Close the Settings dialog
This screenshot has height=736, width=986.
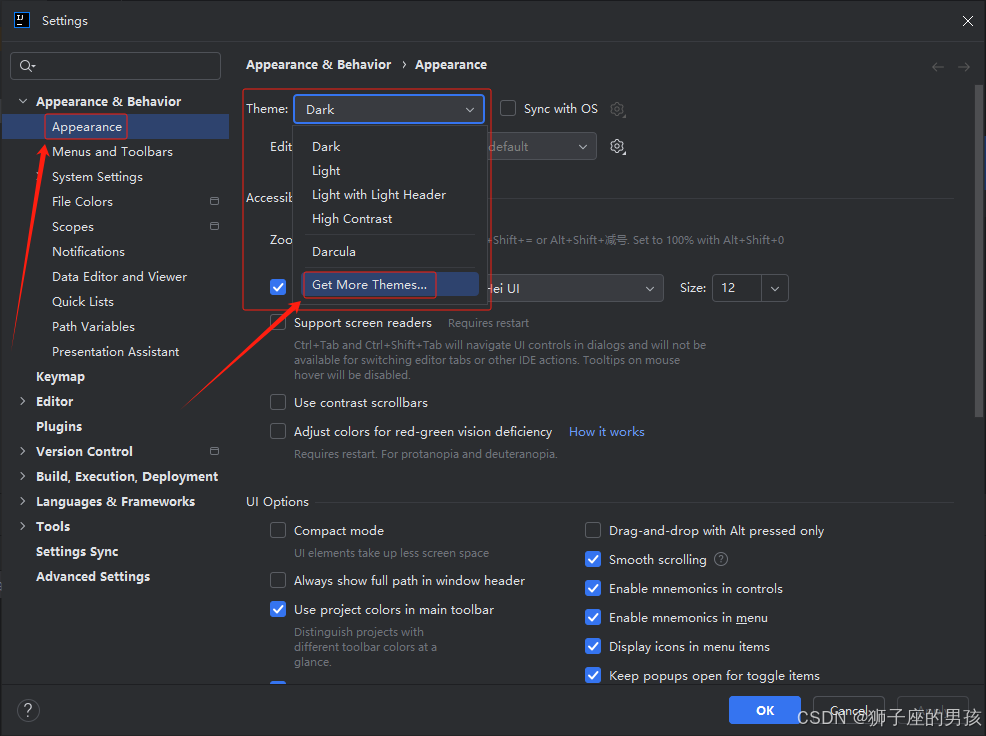tap(968, 21)
